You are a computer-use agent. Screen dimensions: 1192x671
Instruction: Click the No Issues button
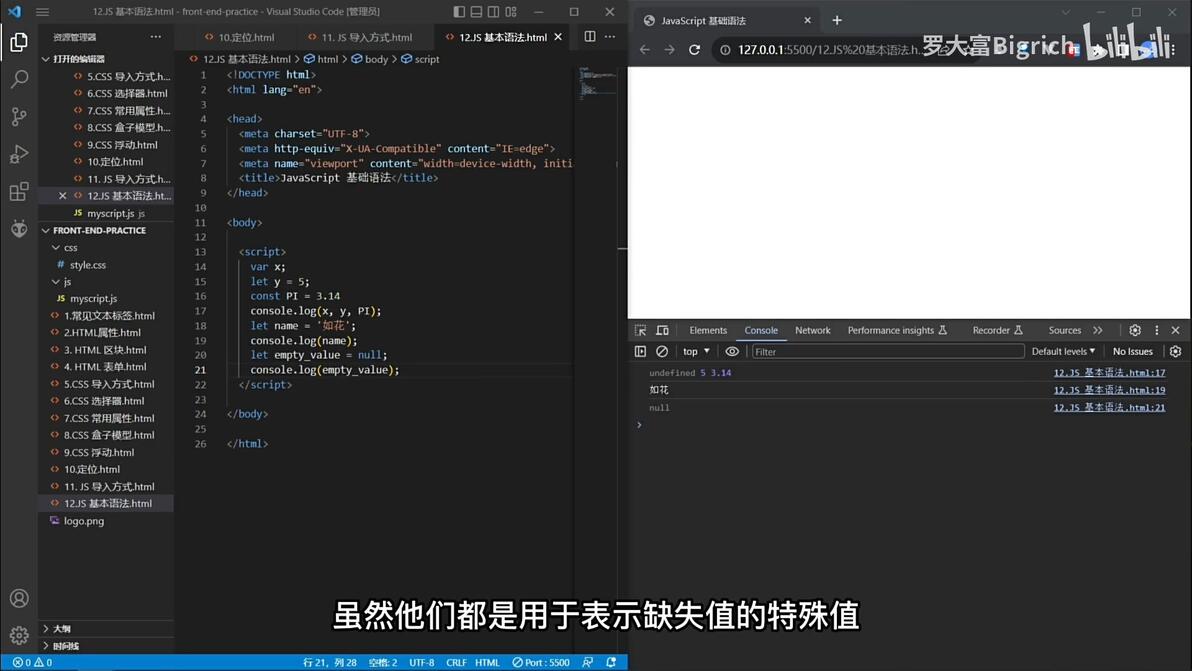coord(1133,352)
